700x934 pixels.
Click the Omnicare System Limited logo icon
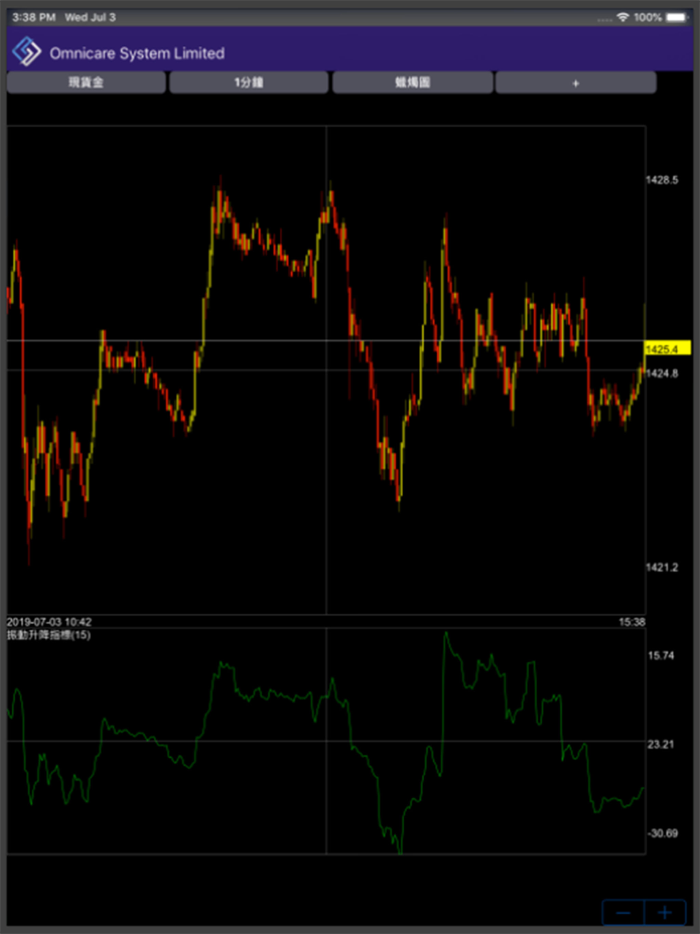[27, 52]
